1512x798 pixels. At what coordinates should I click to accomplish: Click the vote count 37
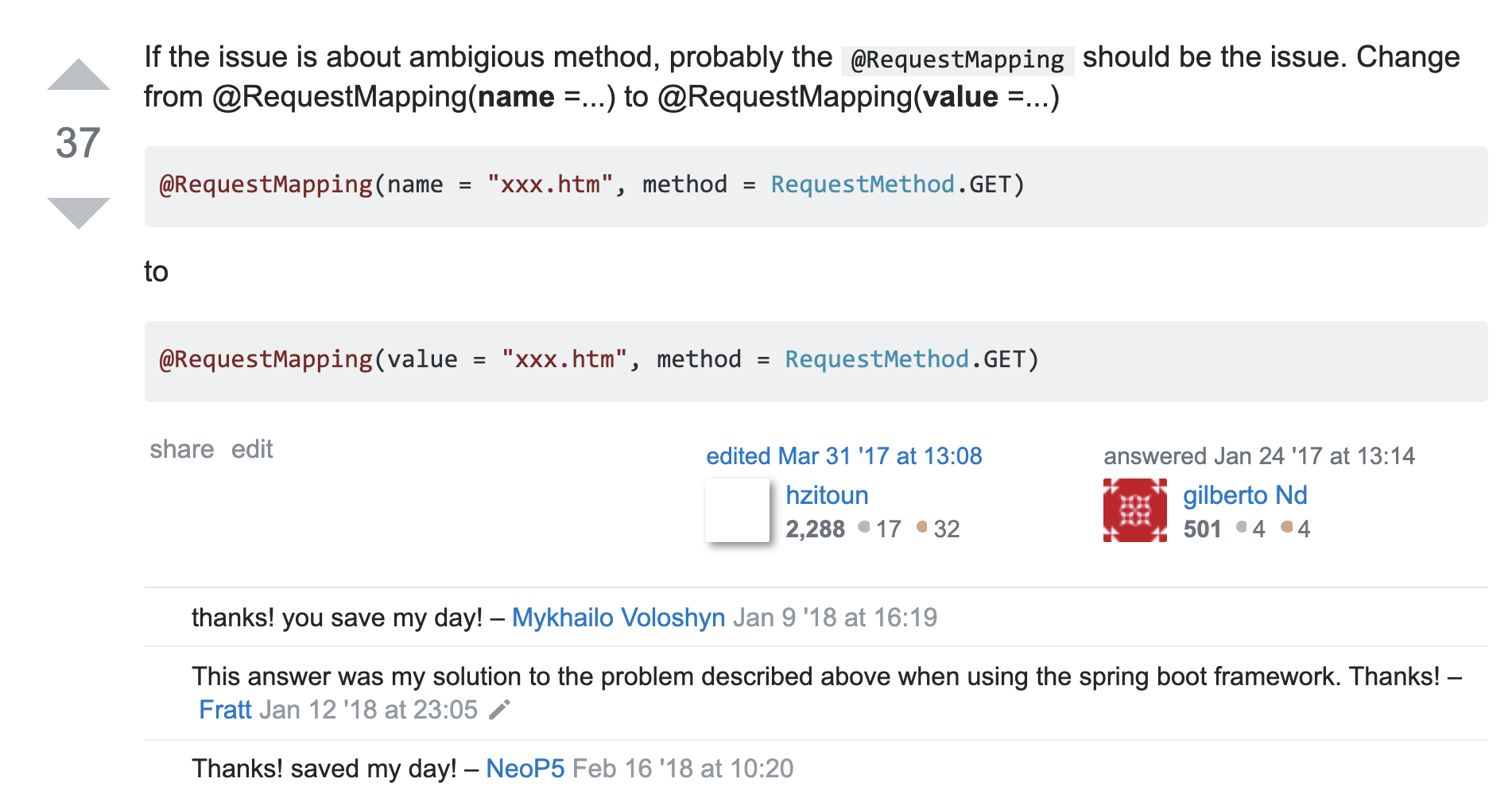pos(78,144)
